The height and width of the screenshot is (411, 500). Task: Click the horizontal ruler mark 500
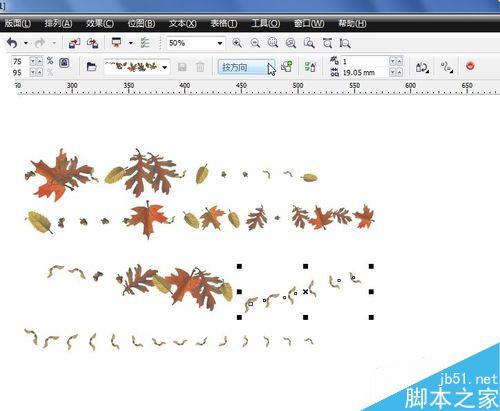click(x=298, y=86)
